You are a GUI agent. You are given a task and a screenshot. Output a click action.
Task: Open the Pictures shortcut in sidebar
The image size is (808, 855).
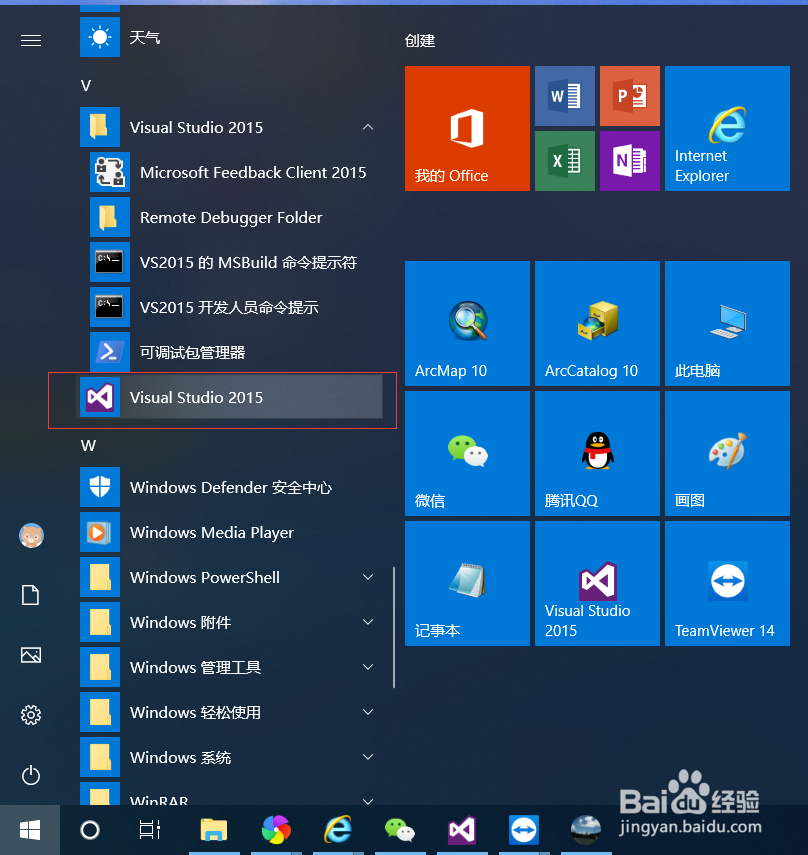(x=31, y=655)
